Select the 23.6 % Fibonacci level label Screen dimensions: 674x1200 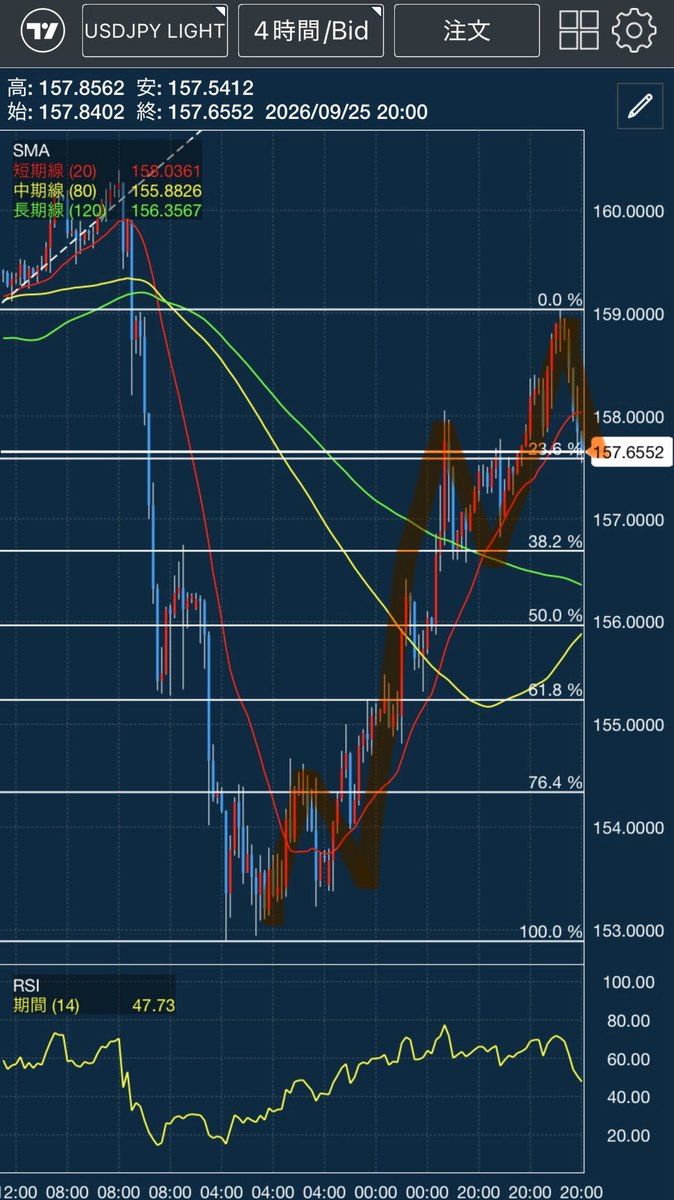tap(555, 449)
